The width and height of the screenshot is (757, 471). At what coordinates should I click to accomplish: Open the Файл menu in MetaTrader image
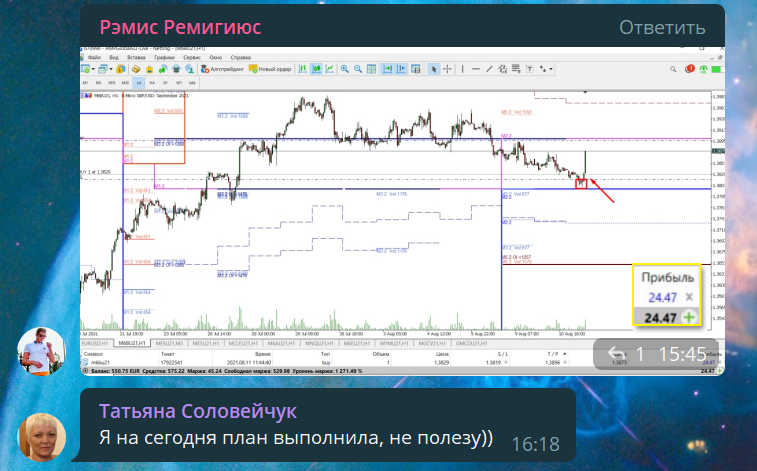pyautogui.click(x=94, y=57)
